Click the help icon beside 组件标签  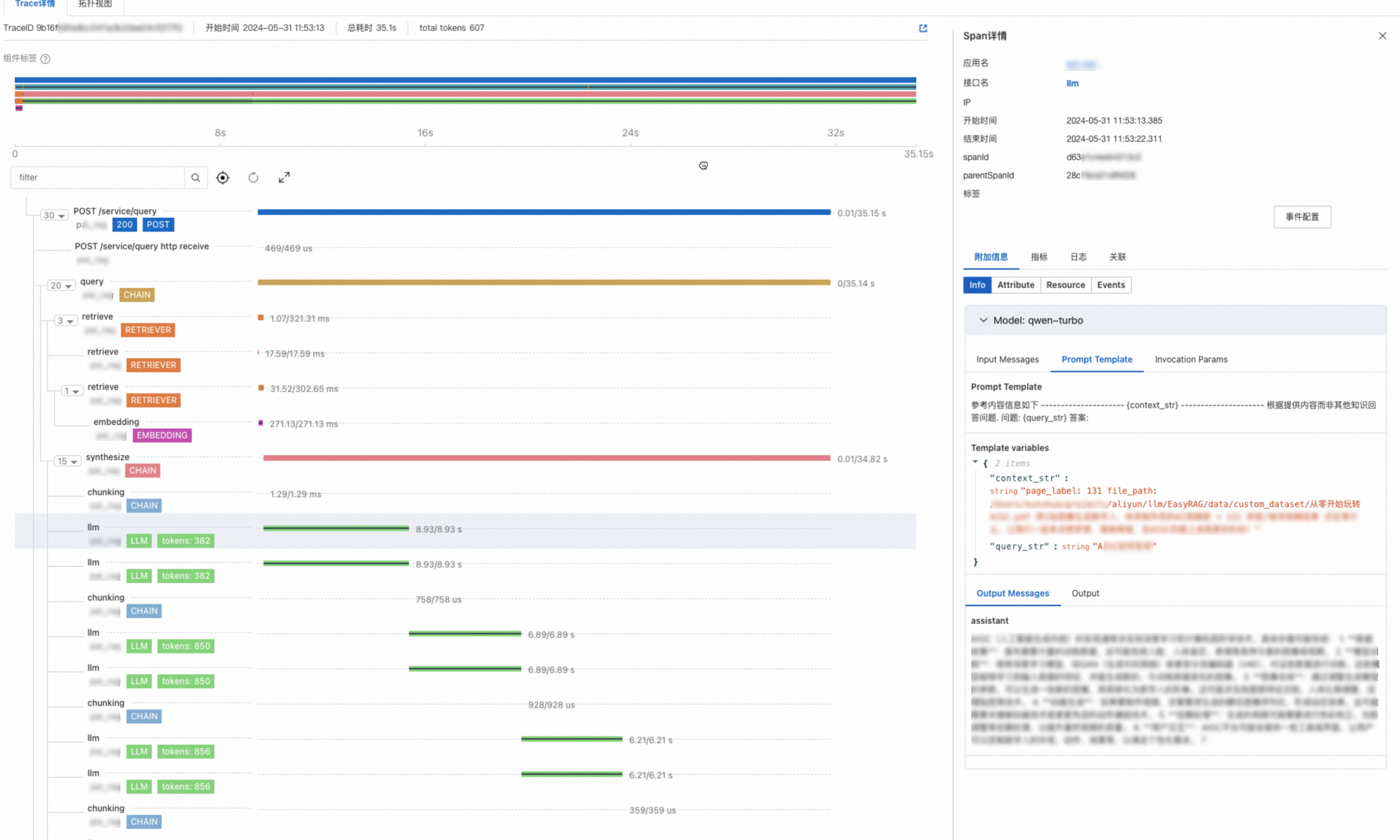46,59
